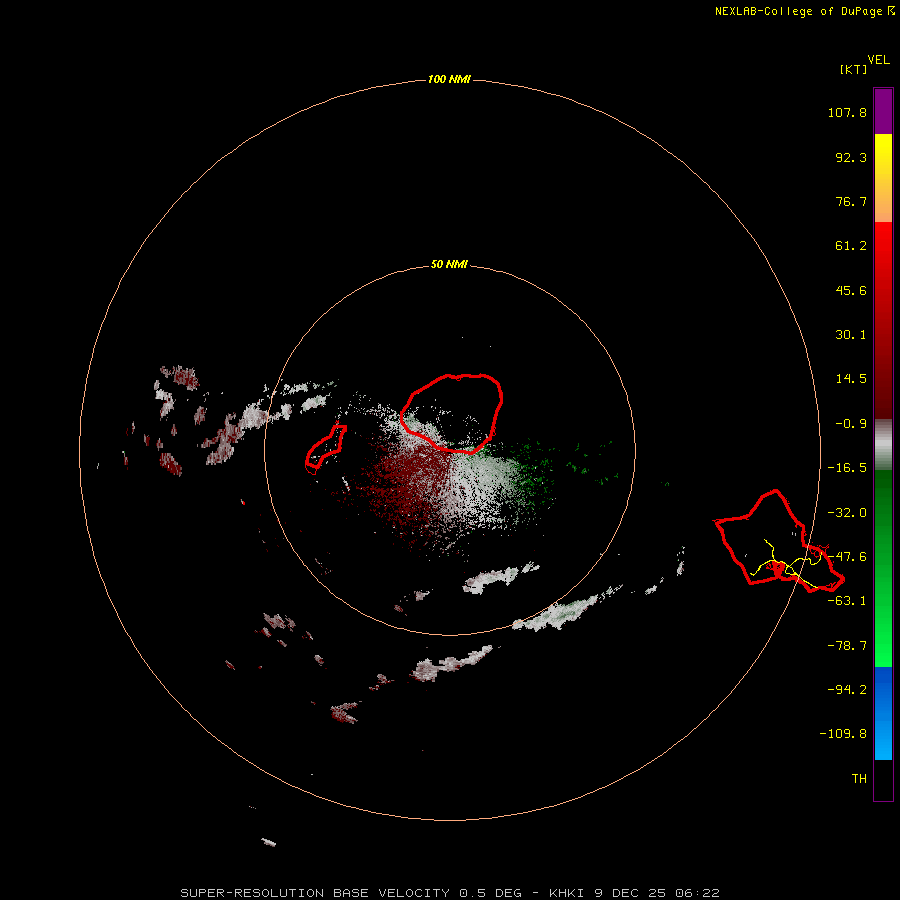900x900 pixels.
Task: Click the 100 NMI range ring label
Action: (449, 79)
